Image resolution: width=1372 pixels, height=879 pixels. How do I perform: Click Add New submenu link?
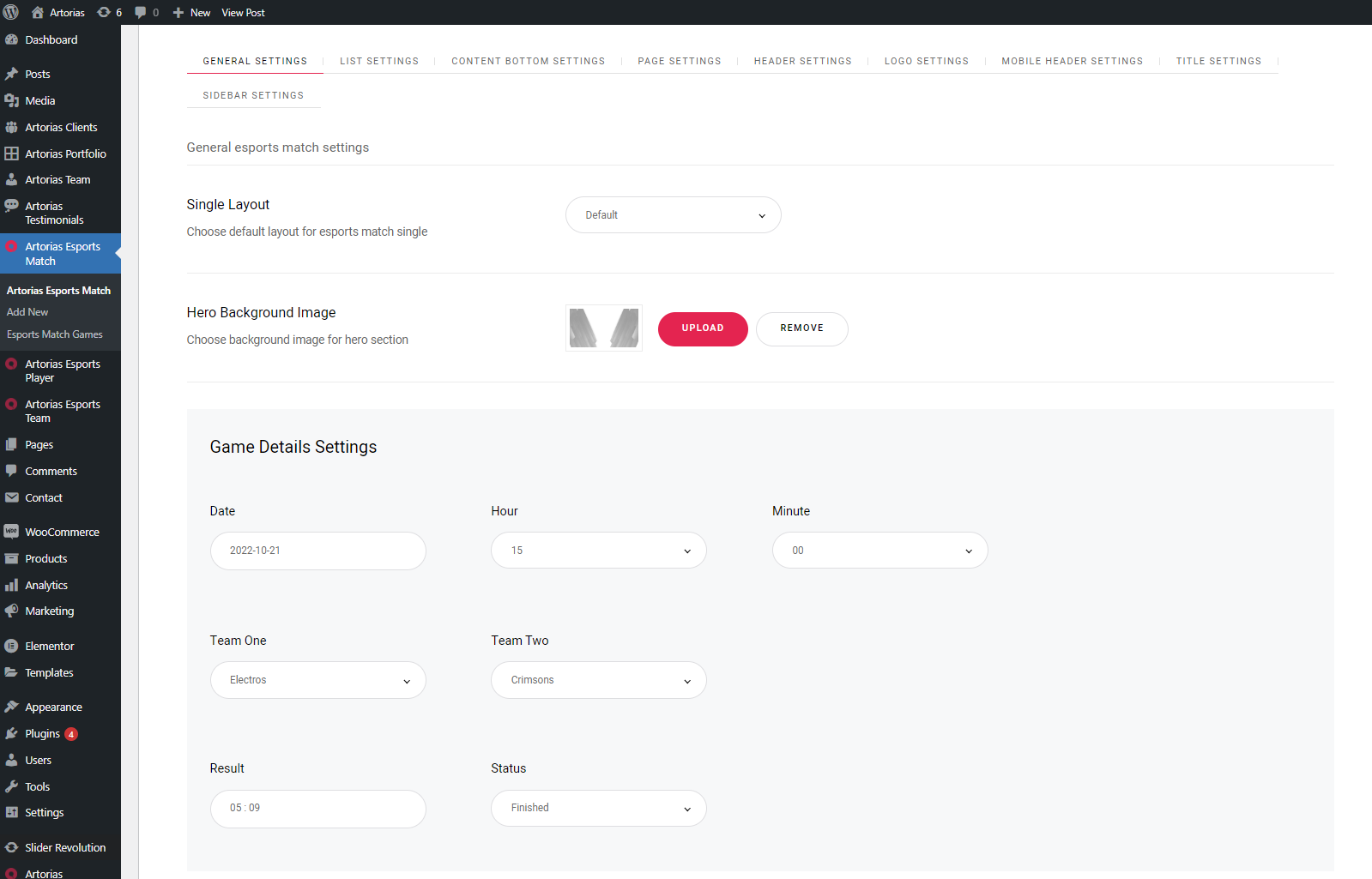(x=27, y=312)
